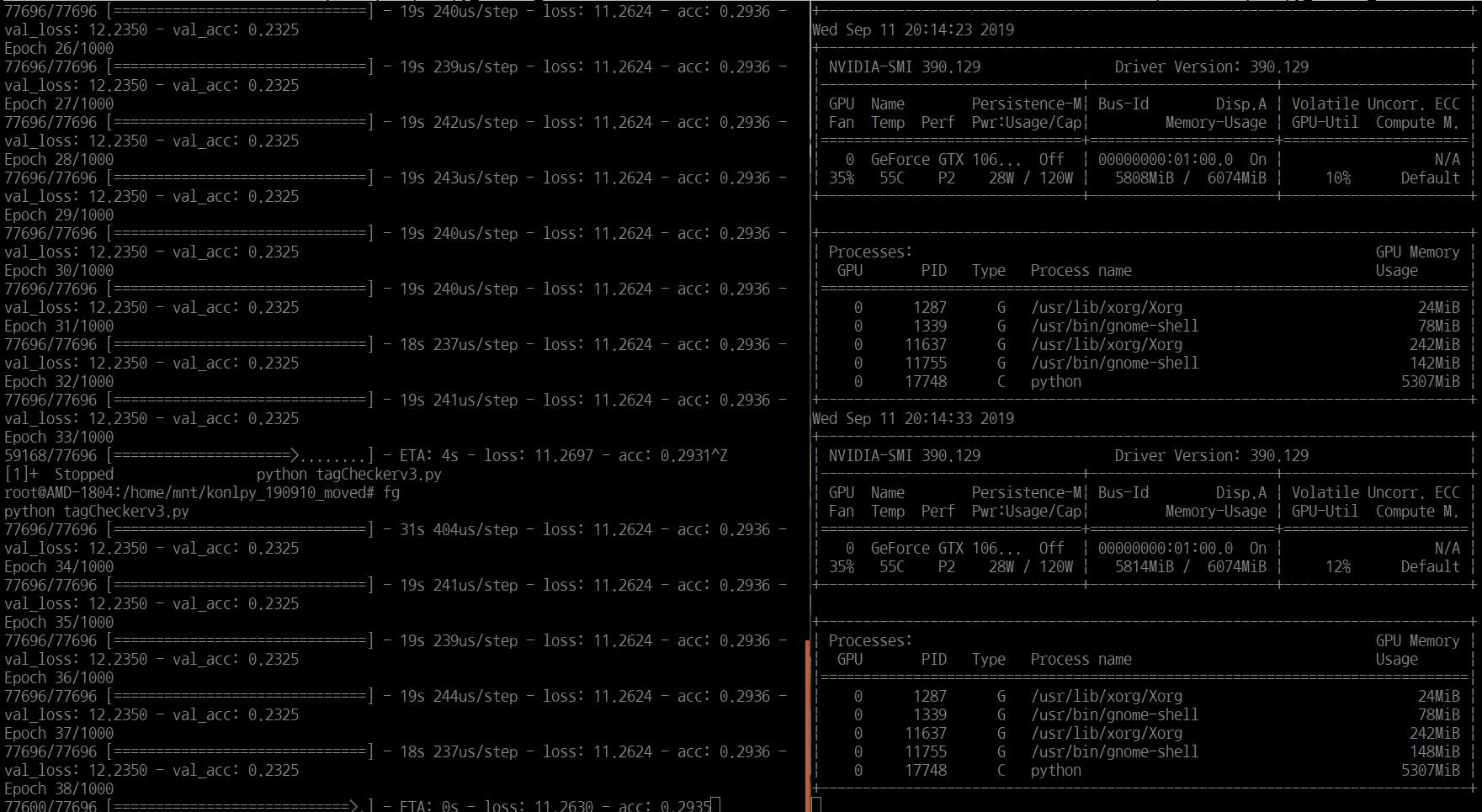The image size is (1482, 812).
Task: Click the shell prompt ending with "fg"
Action: [202, 493]
